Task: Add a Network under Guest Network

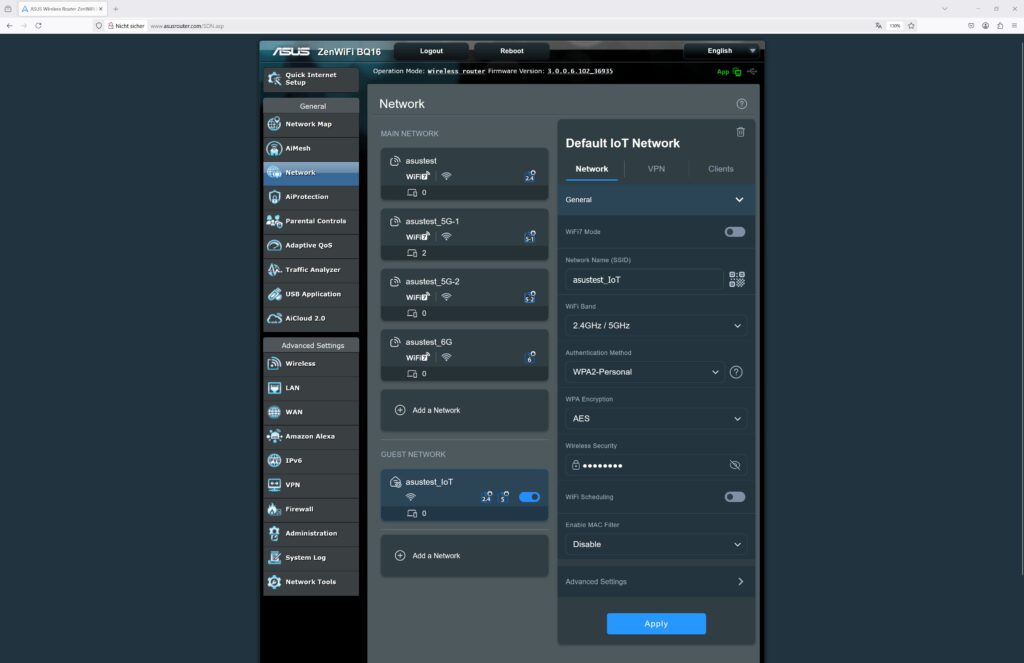Action: [464, 556]
